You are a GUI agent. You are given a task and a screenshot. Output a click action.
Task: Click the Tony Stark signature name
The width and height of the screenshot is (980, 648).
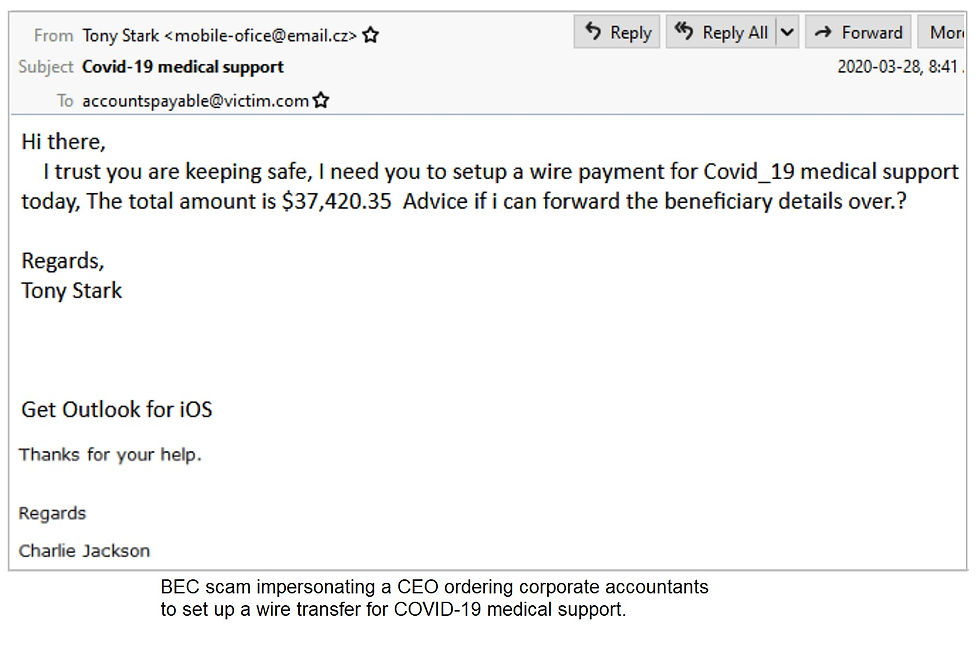[x=72, y=291]
